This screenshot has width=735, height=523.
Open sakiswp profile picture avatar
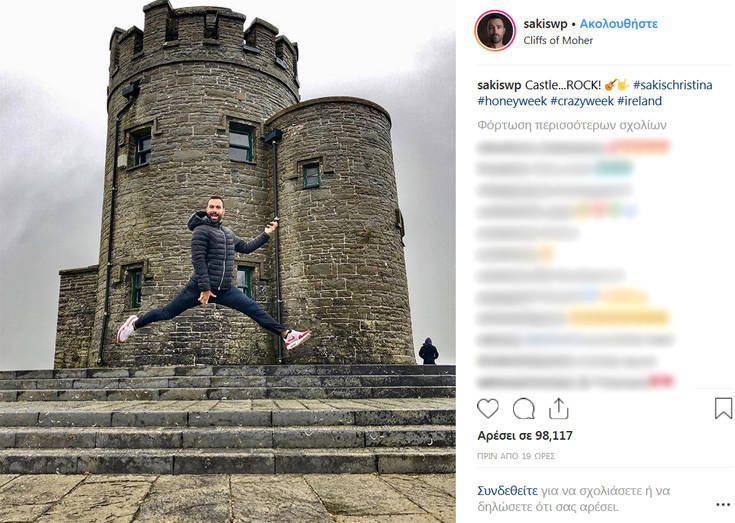click(495, 30)
